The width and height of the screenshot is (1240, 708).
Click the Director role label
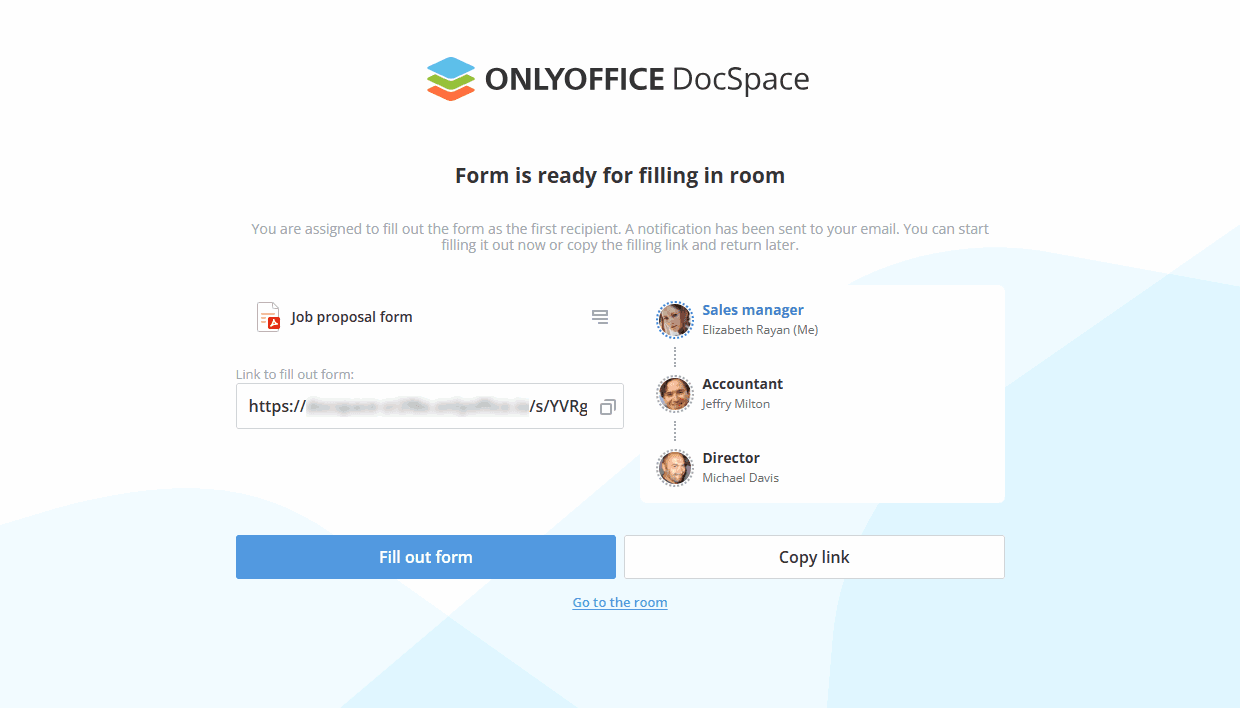coord(731,458)
